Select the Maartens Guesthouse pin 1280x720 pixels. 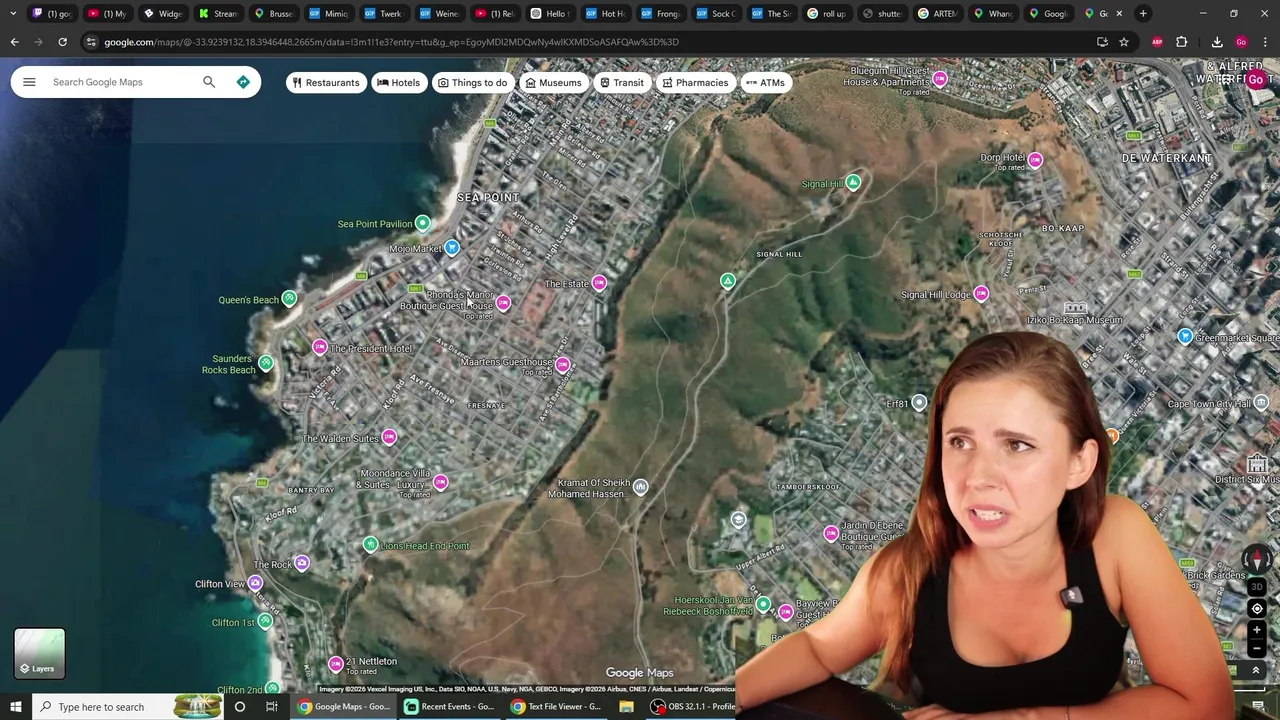tap(563, 366)
